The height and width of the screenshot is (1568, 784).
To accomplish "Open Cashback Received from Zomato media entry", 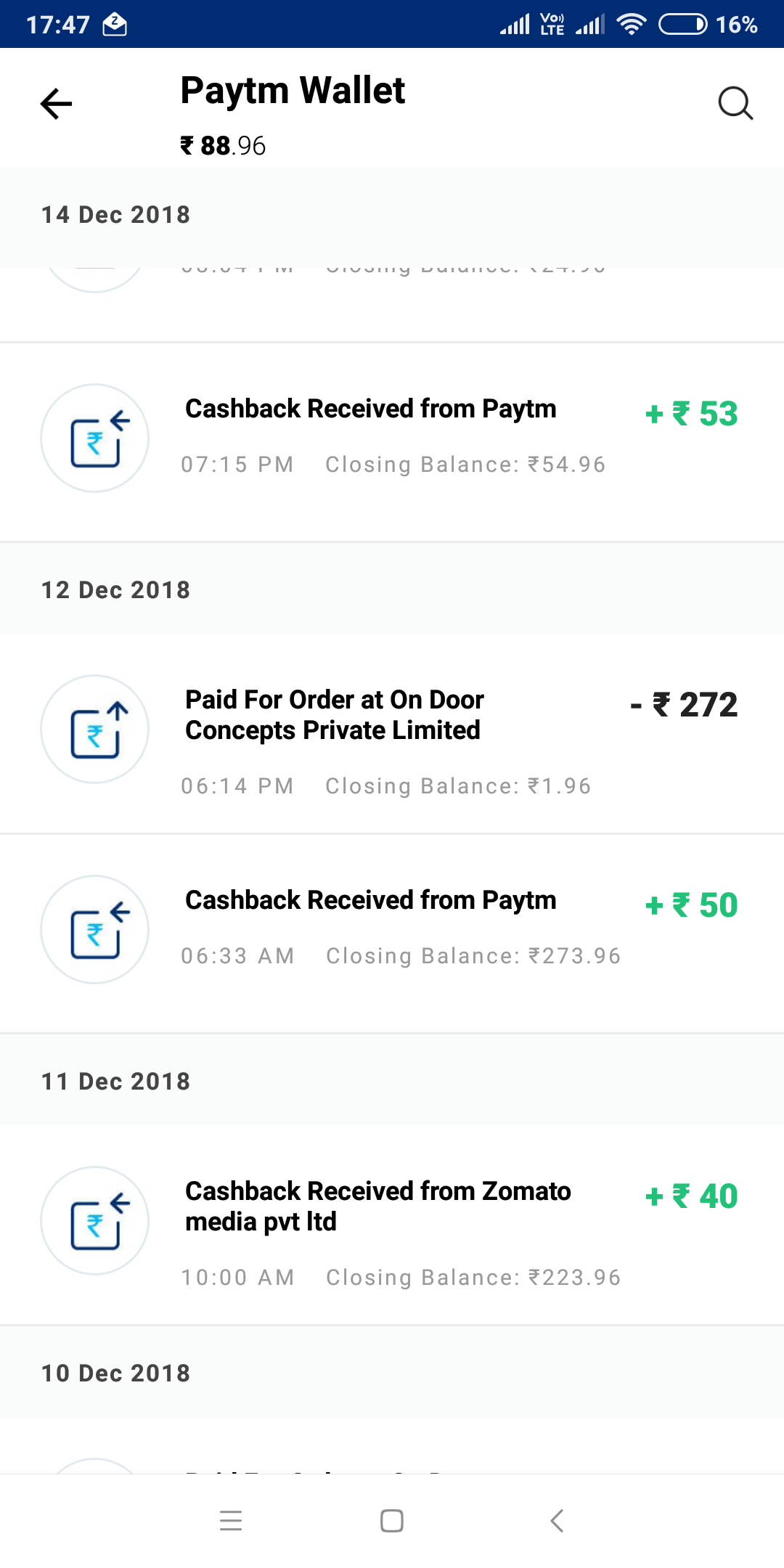I will pyautogui.click(x=392, y=1225).
